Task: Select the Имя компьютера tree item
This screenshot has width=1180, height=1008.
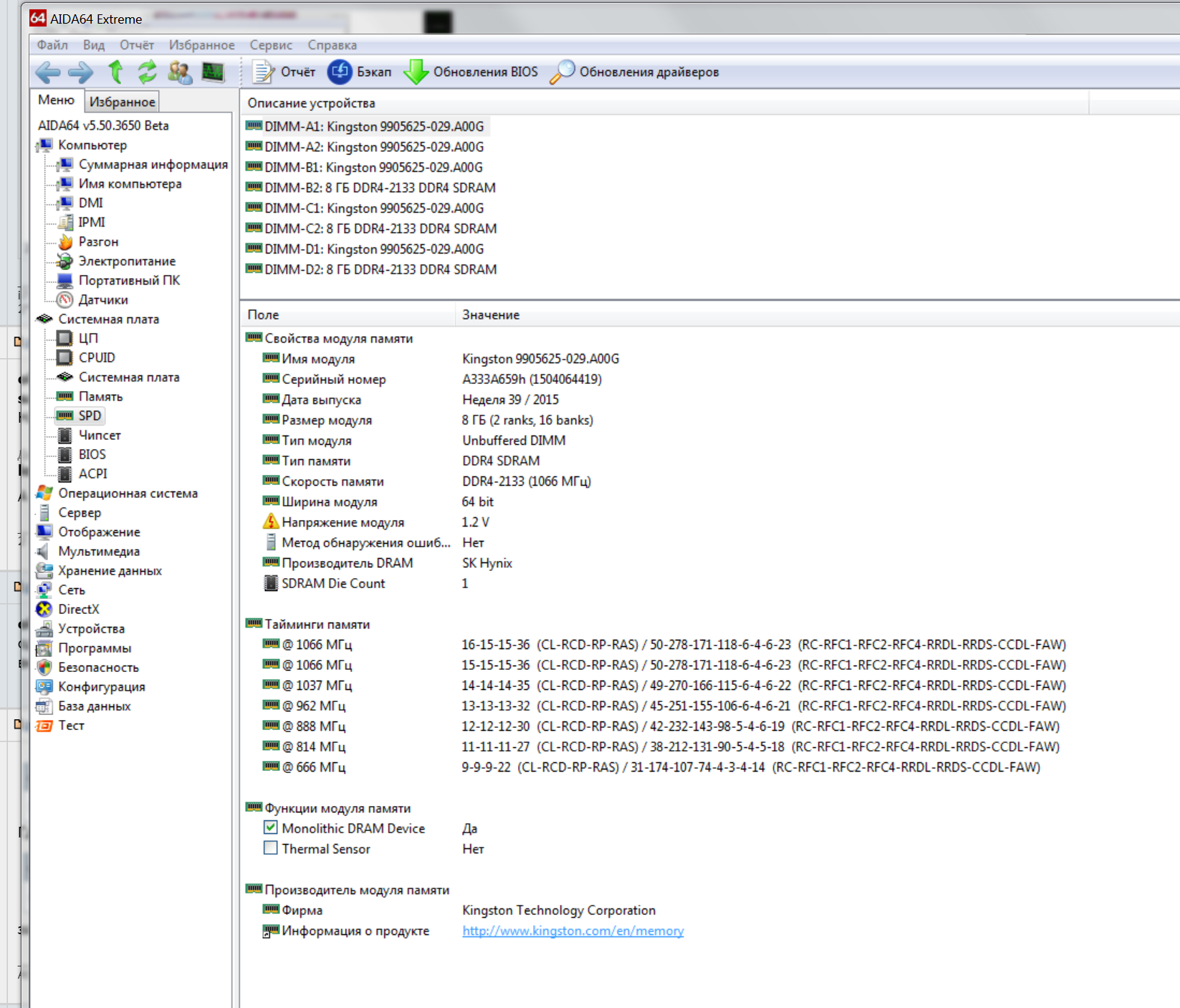Action: click(x=130, y=183)
